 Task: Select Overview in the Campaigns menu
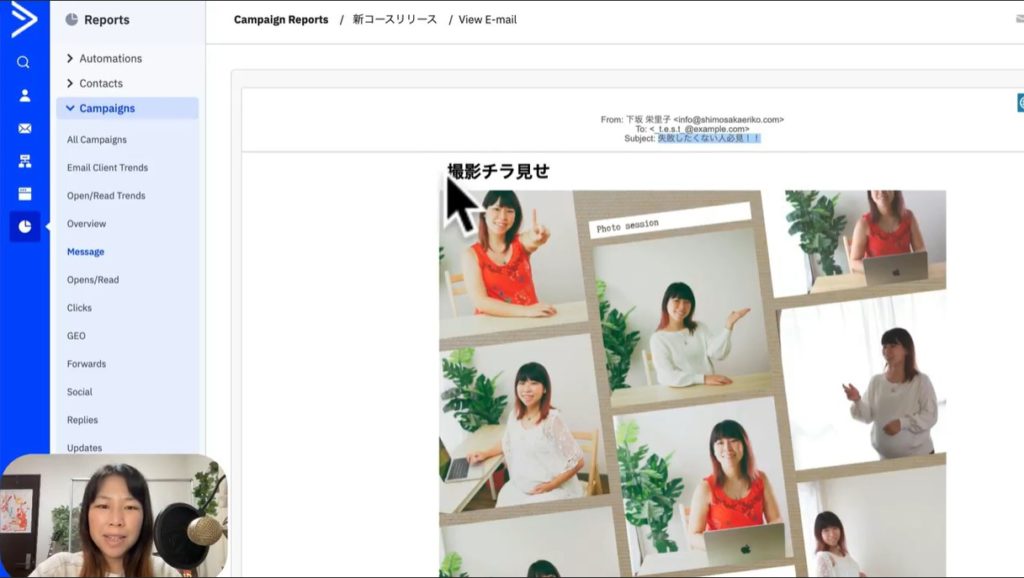pyautogui.click(x=86, y=224)
